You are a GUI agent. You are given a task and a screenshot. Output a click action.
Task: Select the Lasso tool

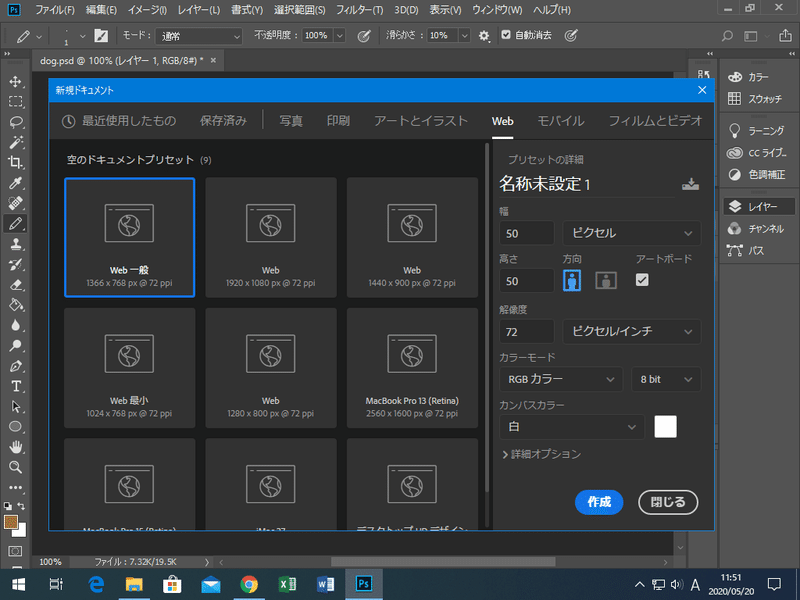[x=15, y=122]
